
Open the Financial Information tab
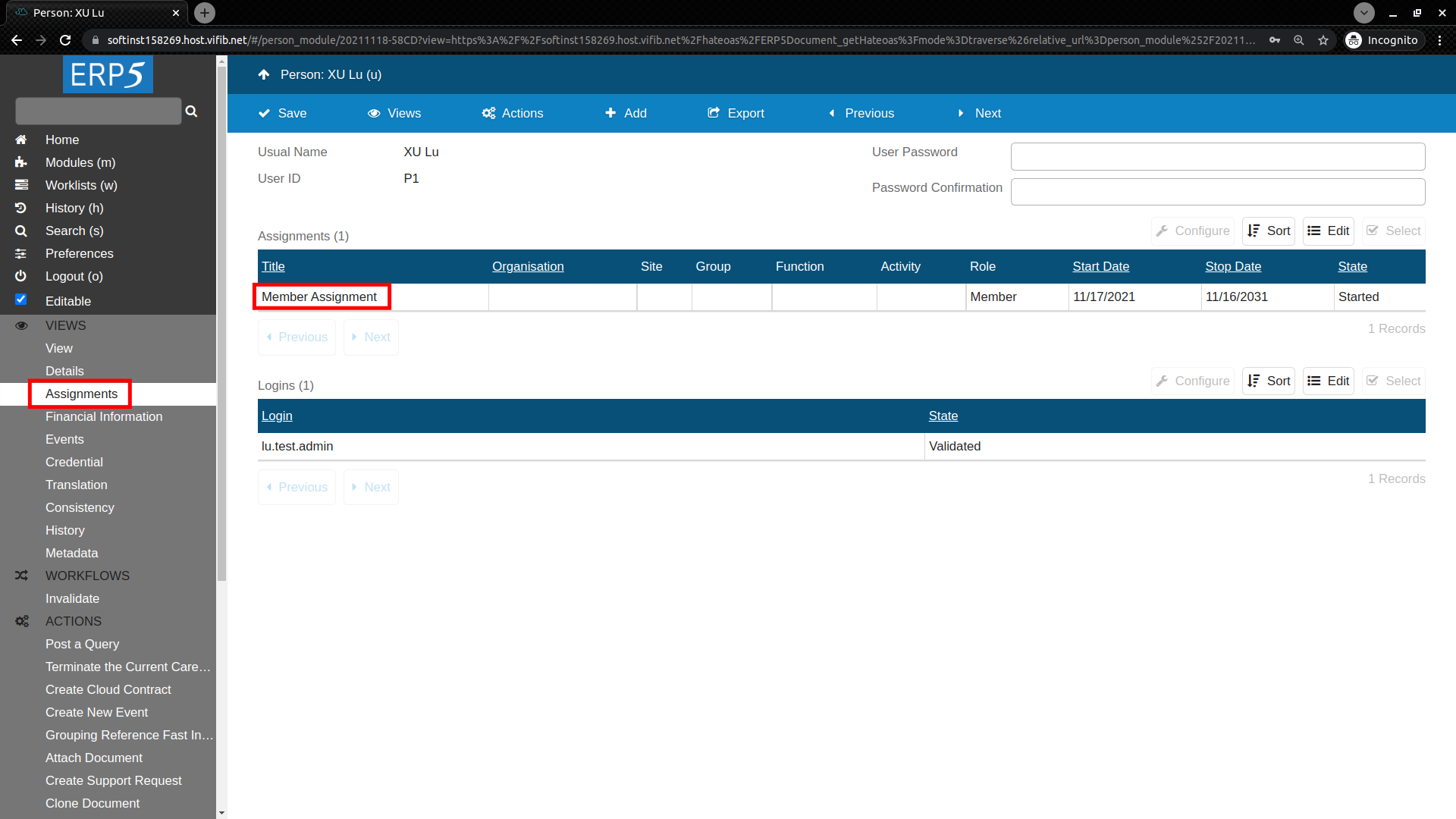tap(104, 416)
